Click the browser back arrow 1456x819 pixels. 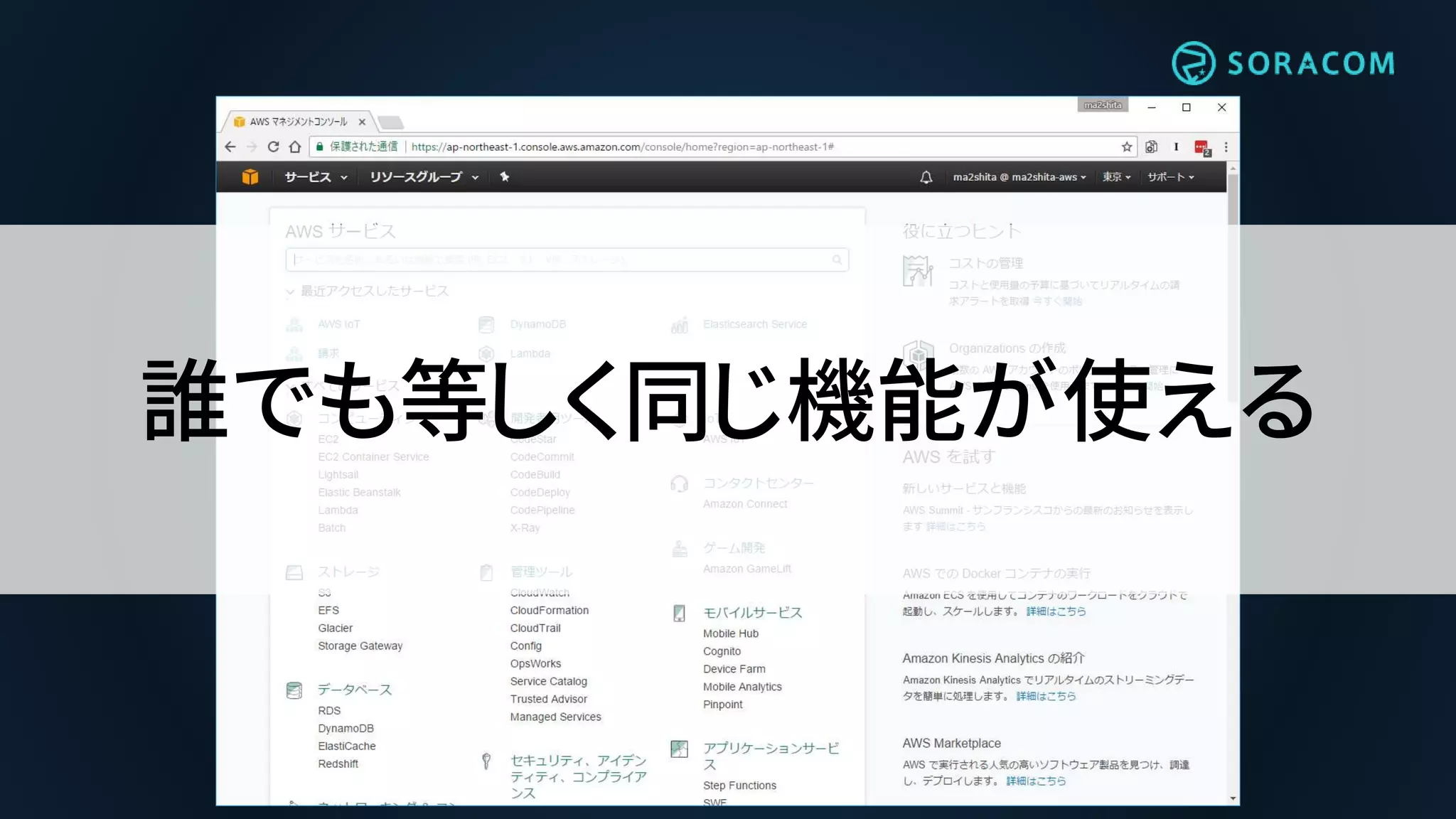pos(230,147)
